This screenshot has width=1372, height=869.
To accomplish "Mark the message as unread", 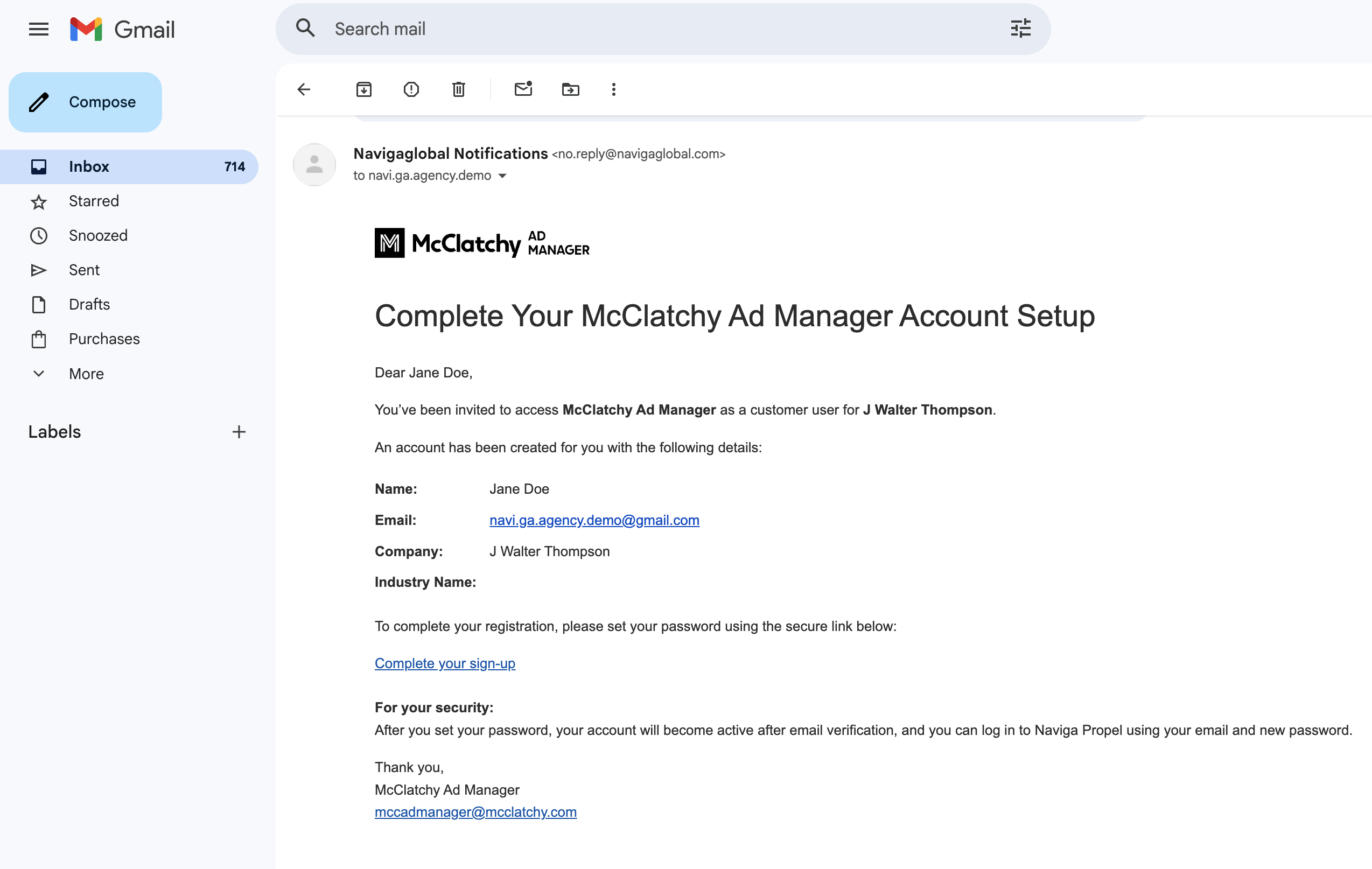I will tap(522, 89).
